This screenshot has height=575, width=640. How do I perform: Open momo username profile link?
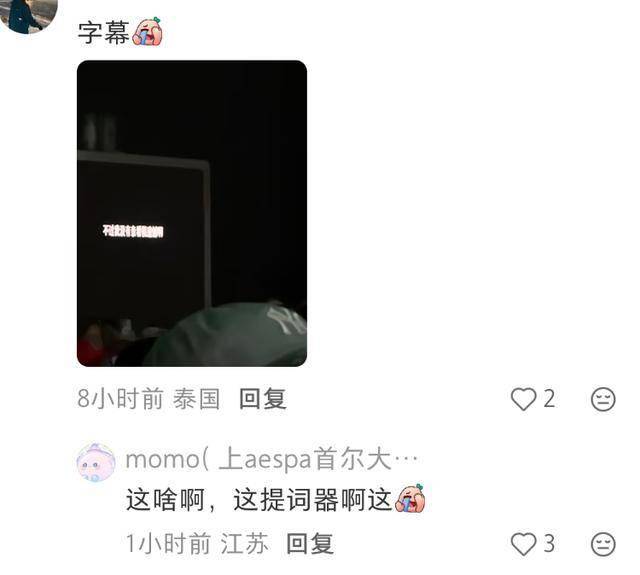pos(271,460)
